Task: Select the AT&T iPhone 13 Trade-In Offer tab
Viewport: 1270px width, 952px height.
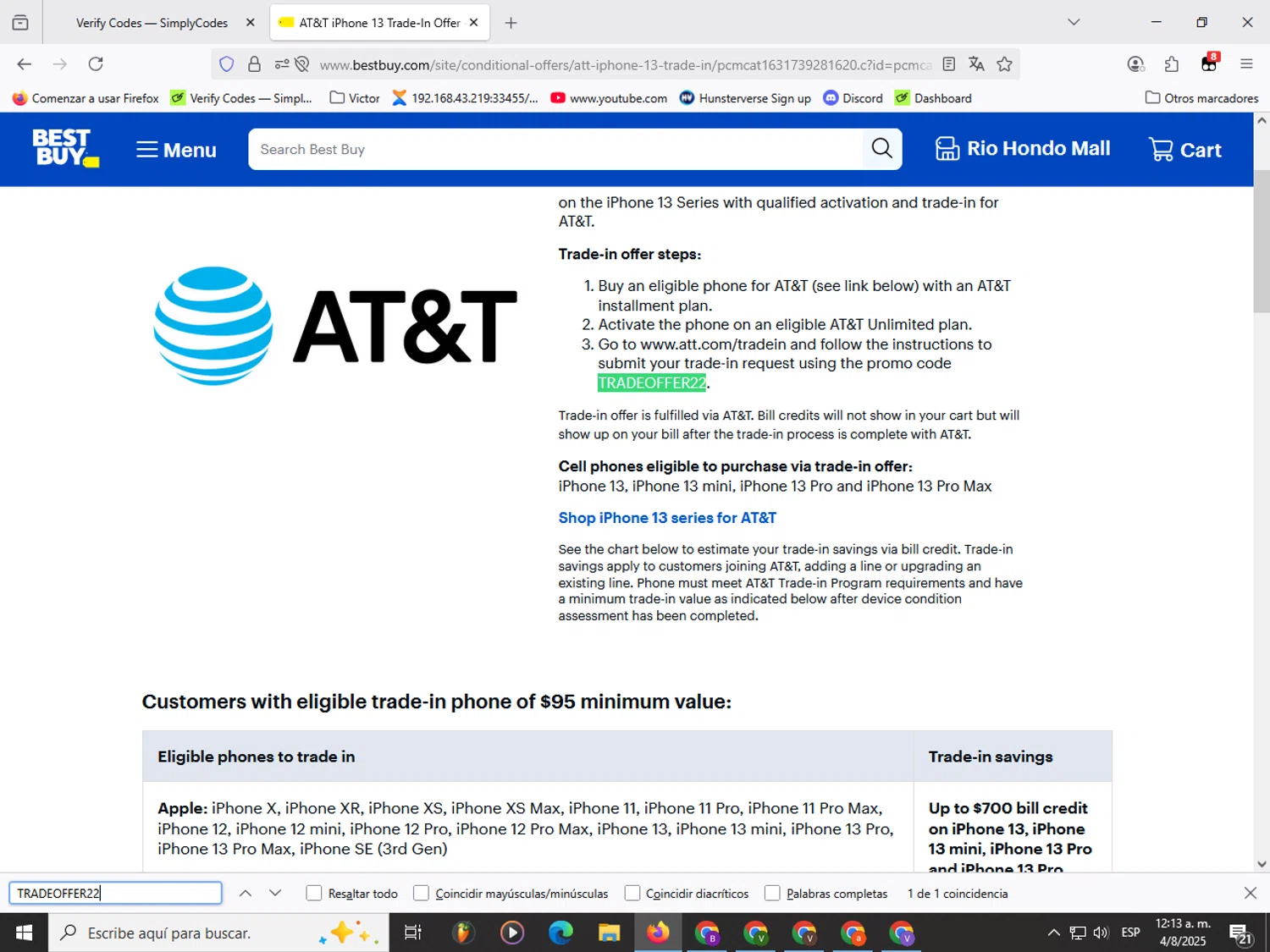Action: pyautogui.click(x=378, y=23)
